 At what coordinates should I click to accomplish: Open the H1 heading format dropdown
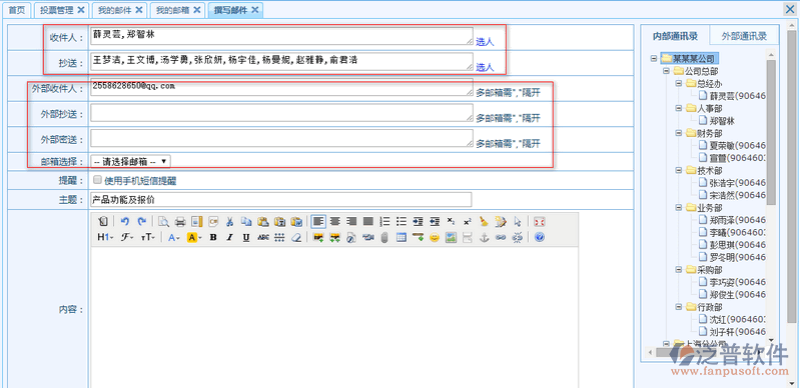click(105, 237)
